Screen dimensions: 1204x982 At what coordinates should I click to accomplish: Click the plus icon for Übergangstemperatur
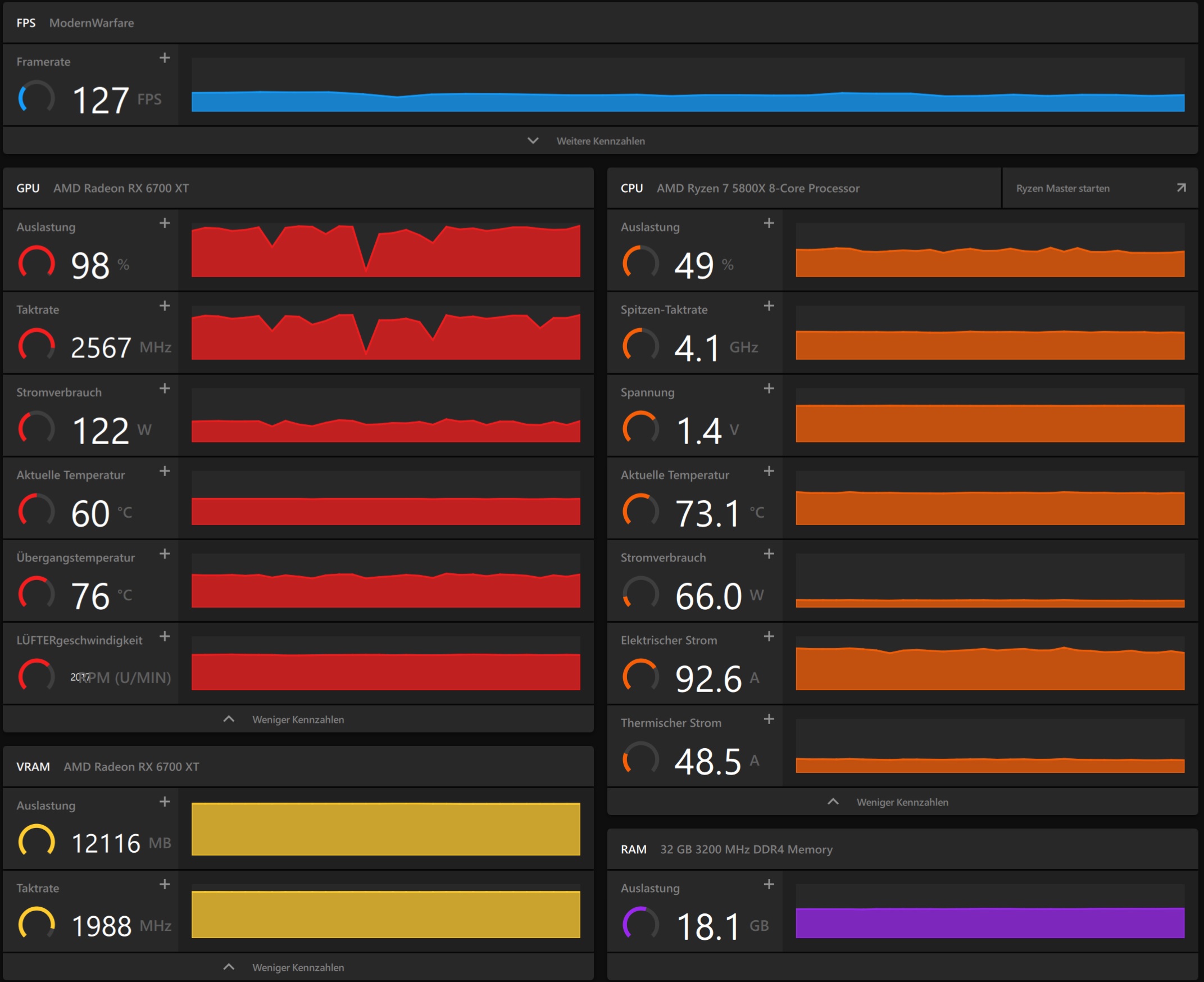[165, 554]
